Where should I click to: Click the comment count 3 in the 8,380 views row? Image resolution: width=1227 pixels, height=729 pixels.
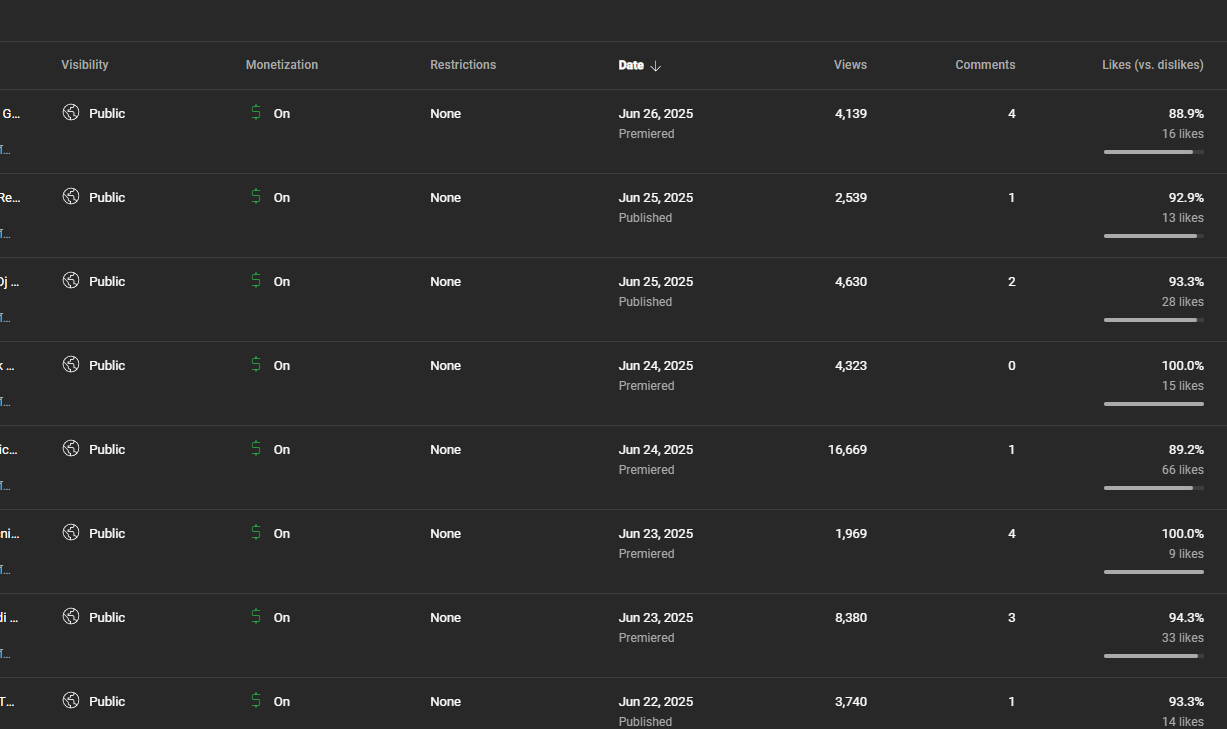(x=1011, y=618)
